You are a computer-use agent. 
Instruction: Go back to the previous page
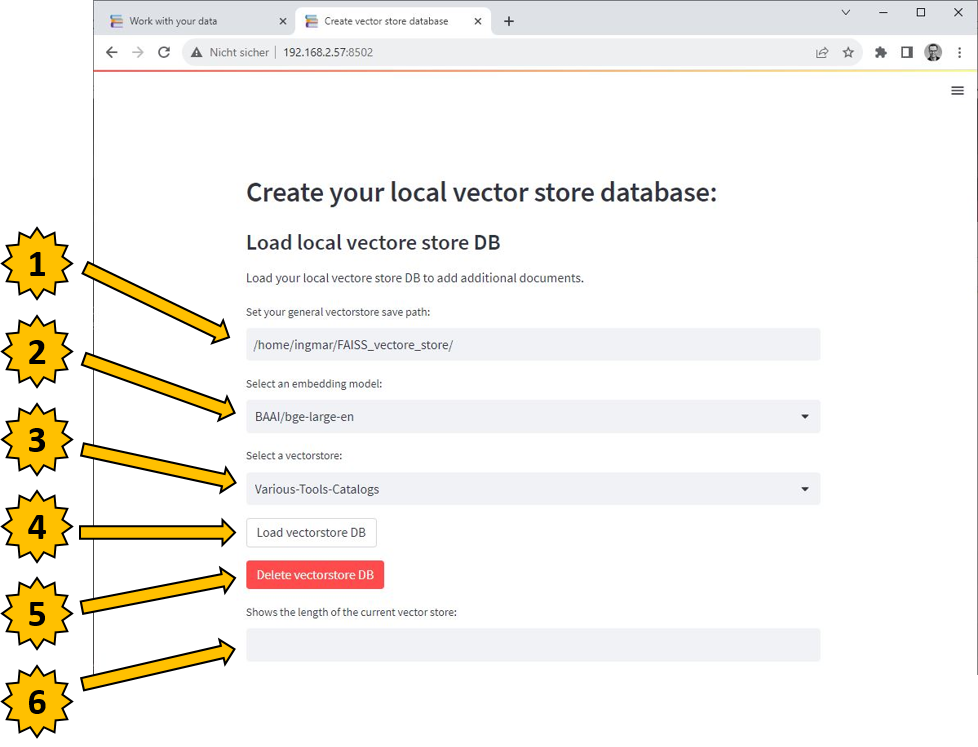[x=112, y=52]
